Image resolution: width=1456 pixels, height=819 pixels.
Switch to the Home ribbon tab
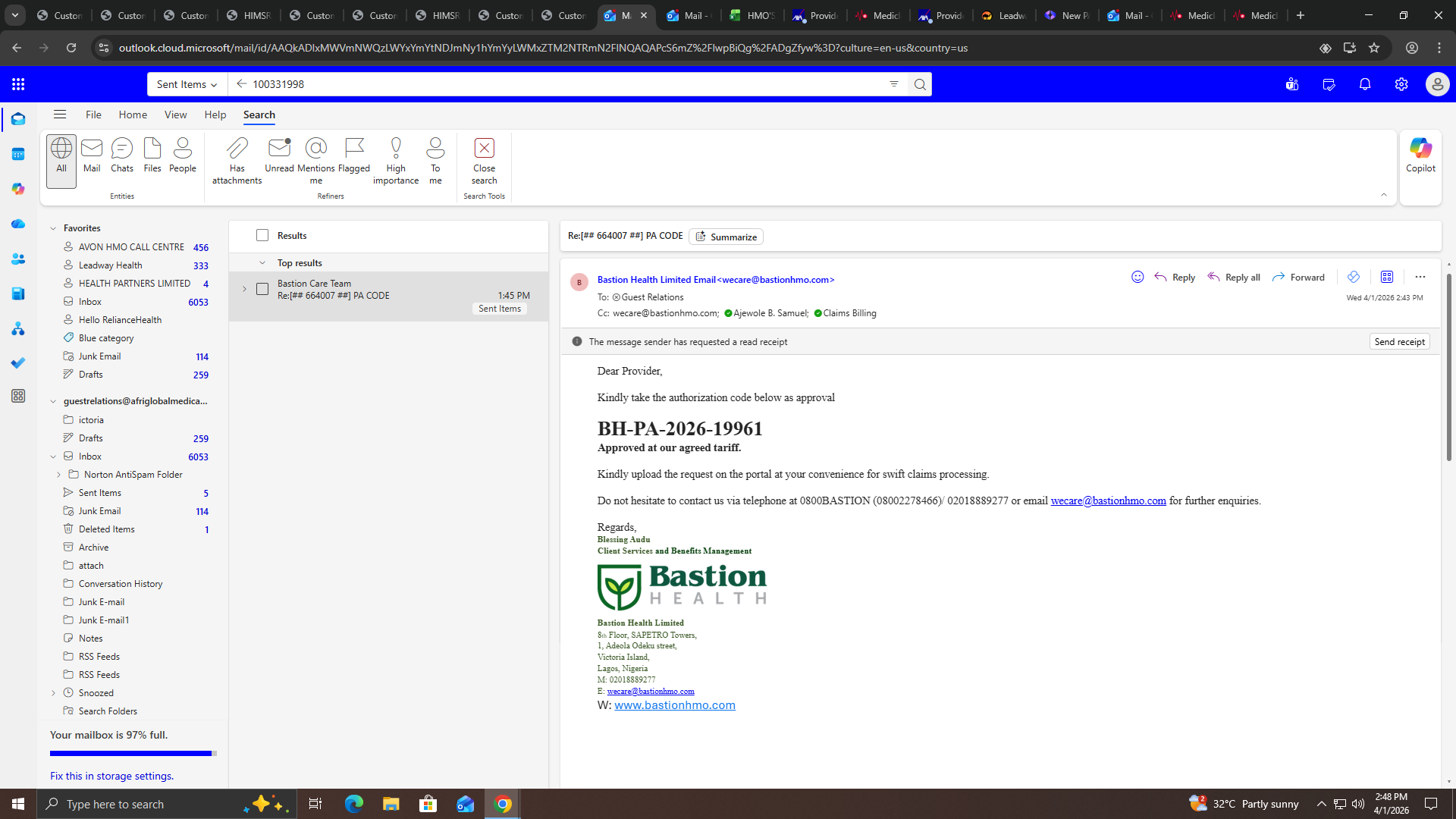pos(133,115)
